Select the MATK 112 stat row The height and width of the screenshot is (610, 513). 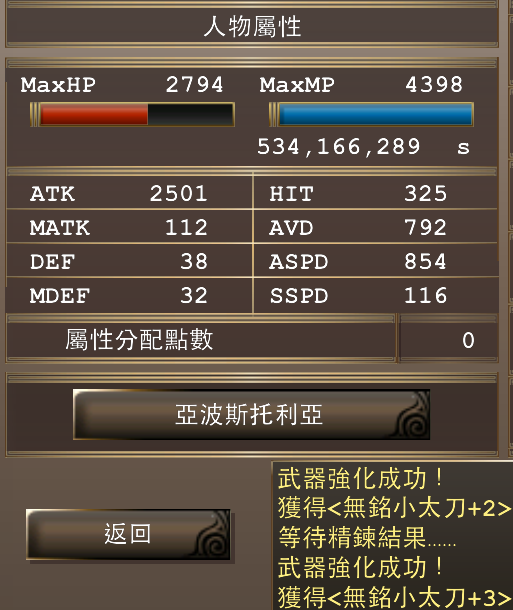pos(130,227)
